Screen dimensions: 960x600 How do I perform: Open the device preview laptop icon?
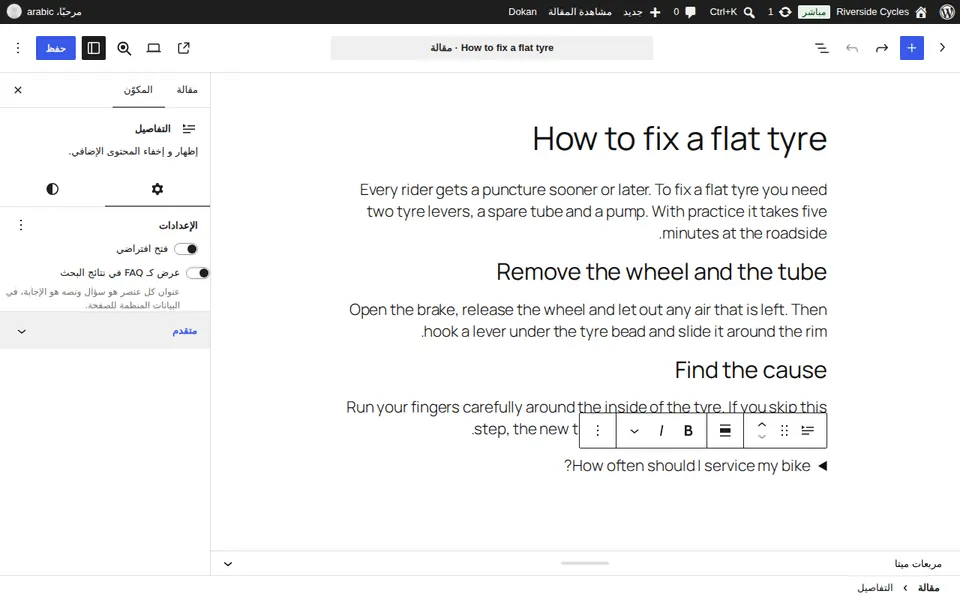coord(154,48)
